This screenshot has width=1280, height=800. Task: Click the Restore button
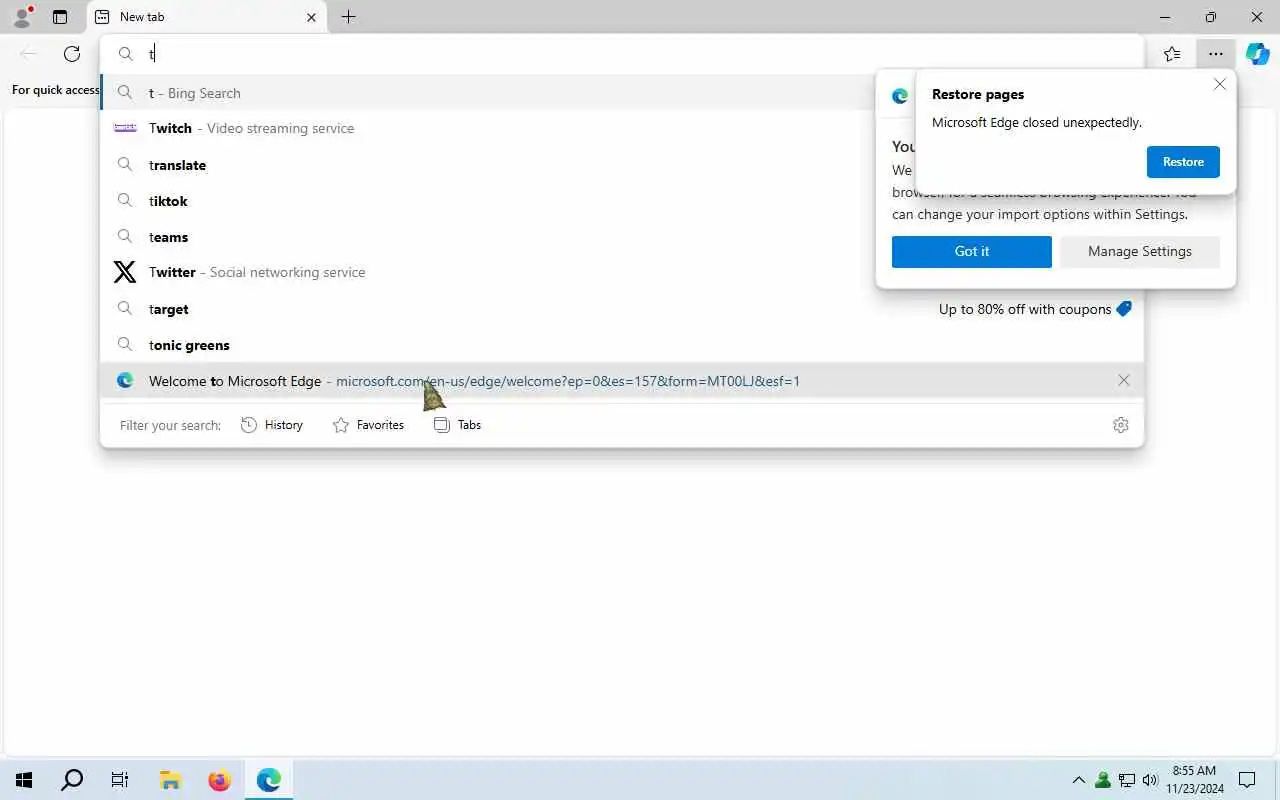[x=1183, y=162]
